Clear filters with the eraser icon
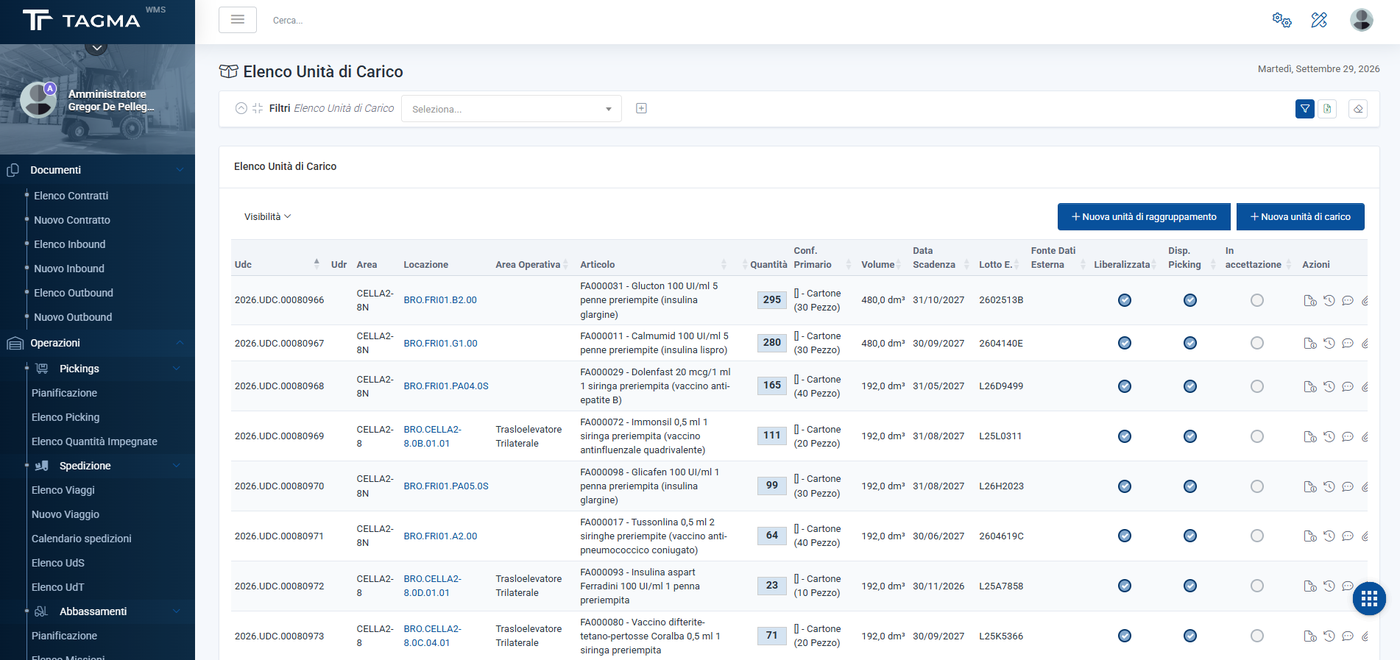 point(1358,109)
